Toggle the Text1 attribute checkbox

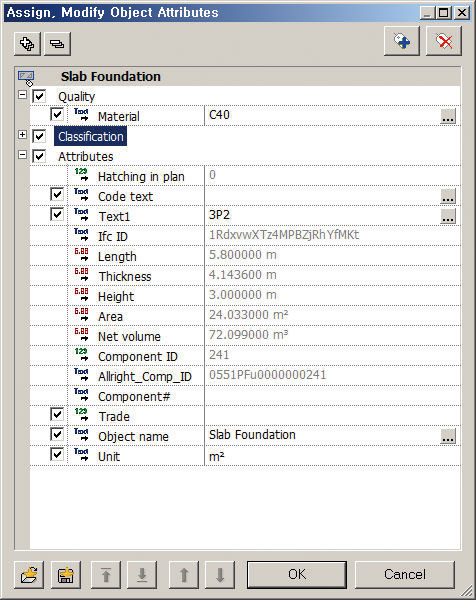pyautogui.click(x=57, y=214)
